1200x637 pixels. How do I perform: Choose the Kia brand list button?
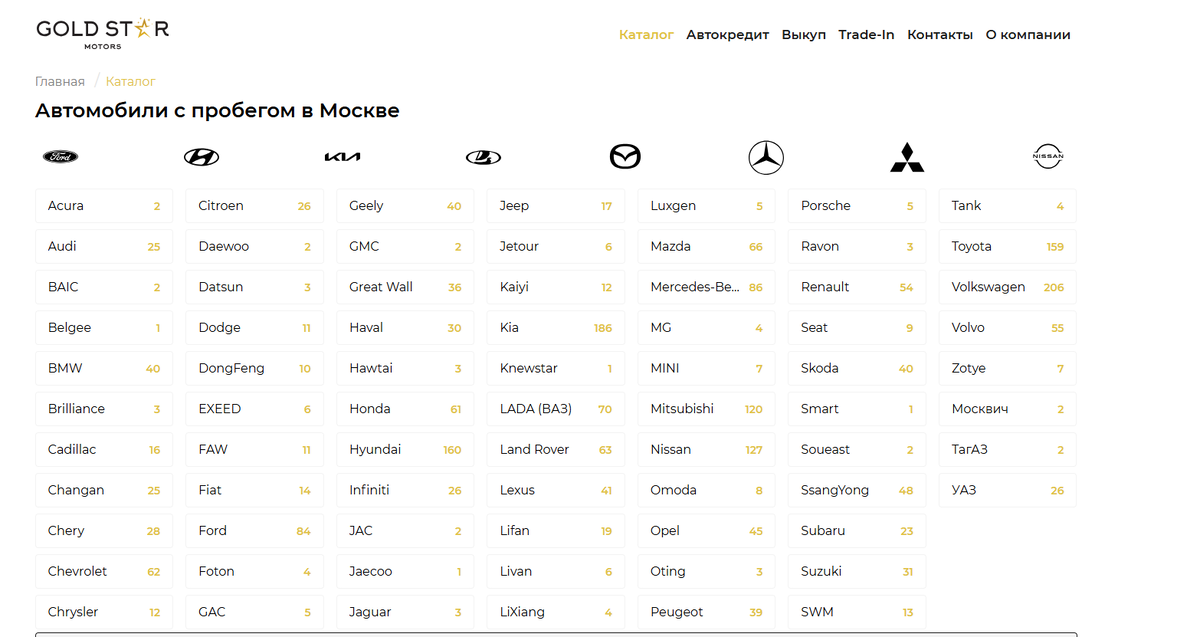556,328
